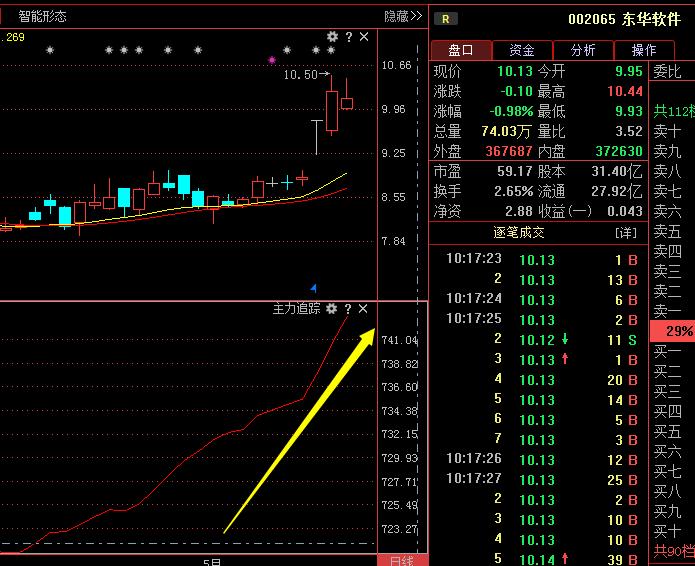Collapse panel with 隐藏>> button
The image size is (695, 566).
click(403, 16)
